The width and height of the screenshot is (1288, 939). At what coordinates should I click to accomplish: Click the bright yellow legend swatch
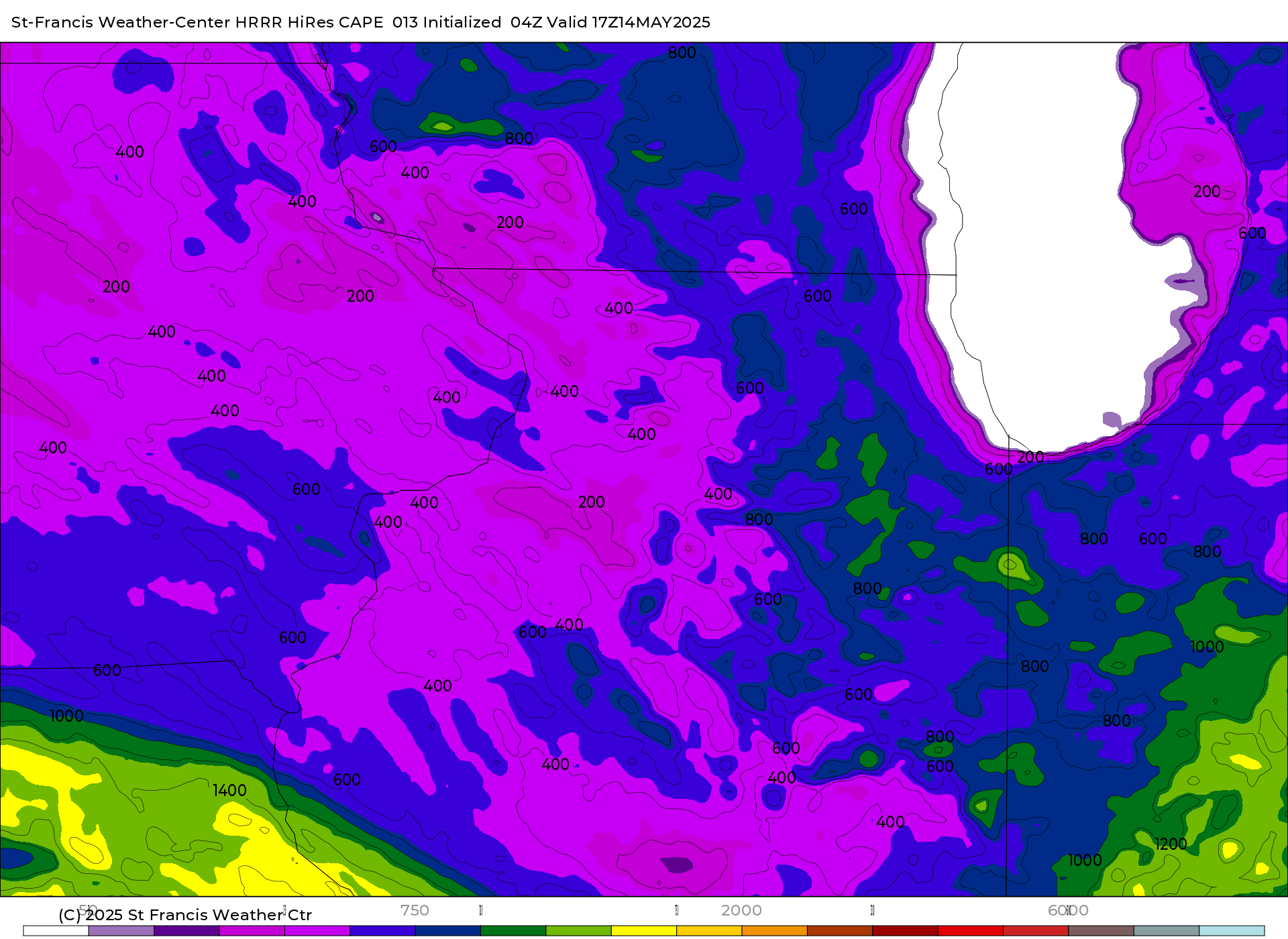644,930
